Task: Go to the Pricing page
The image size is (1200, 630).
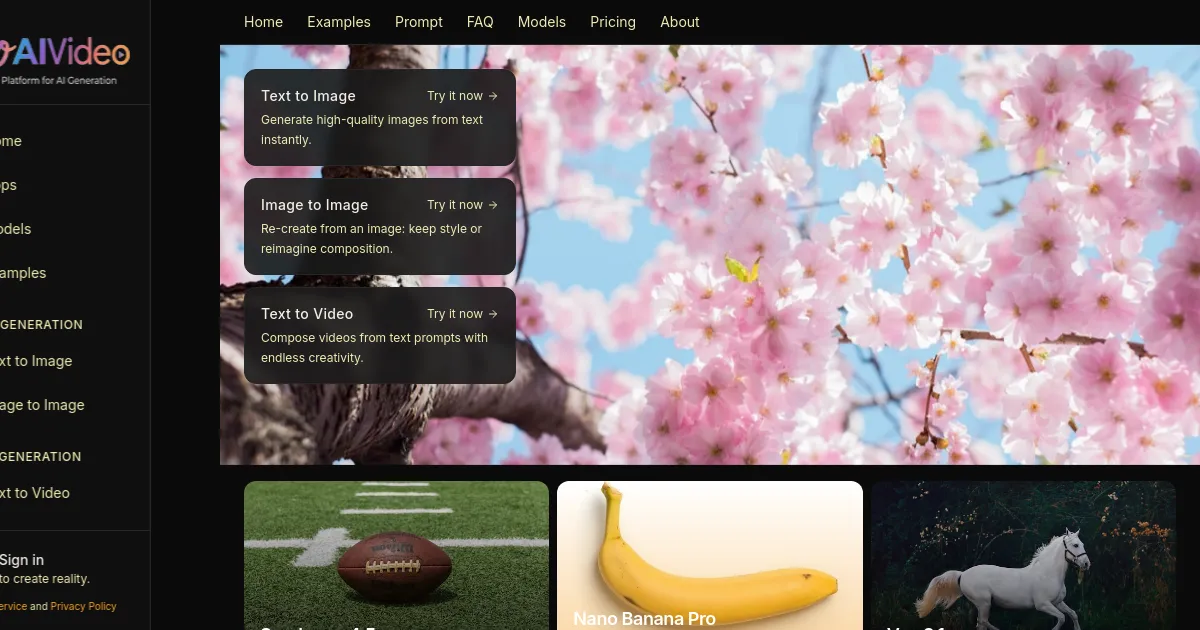Action: point(612,22)
